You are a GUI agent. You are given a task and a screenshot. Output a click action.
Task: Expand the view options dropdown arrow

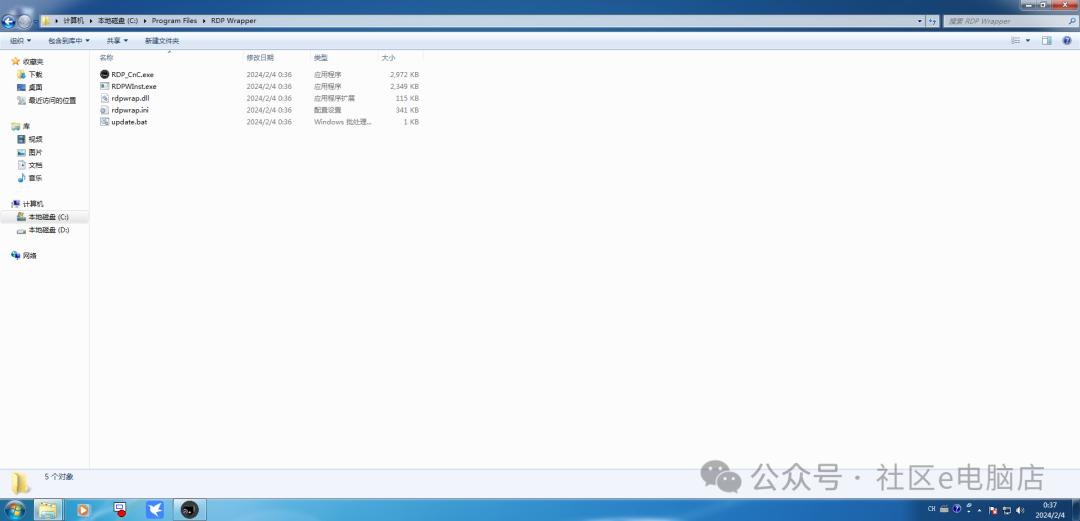point(1028,41)
